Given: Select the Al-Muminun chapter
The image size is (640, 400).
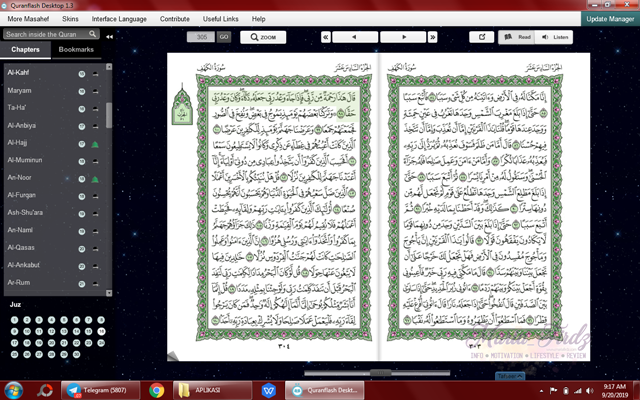Looking at the screenshot, I should coord(25,160).
